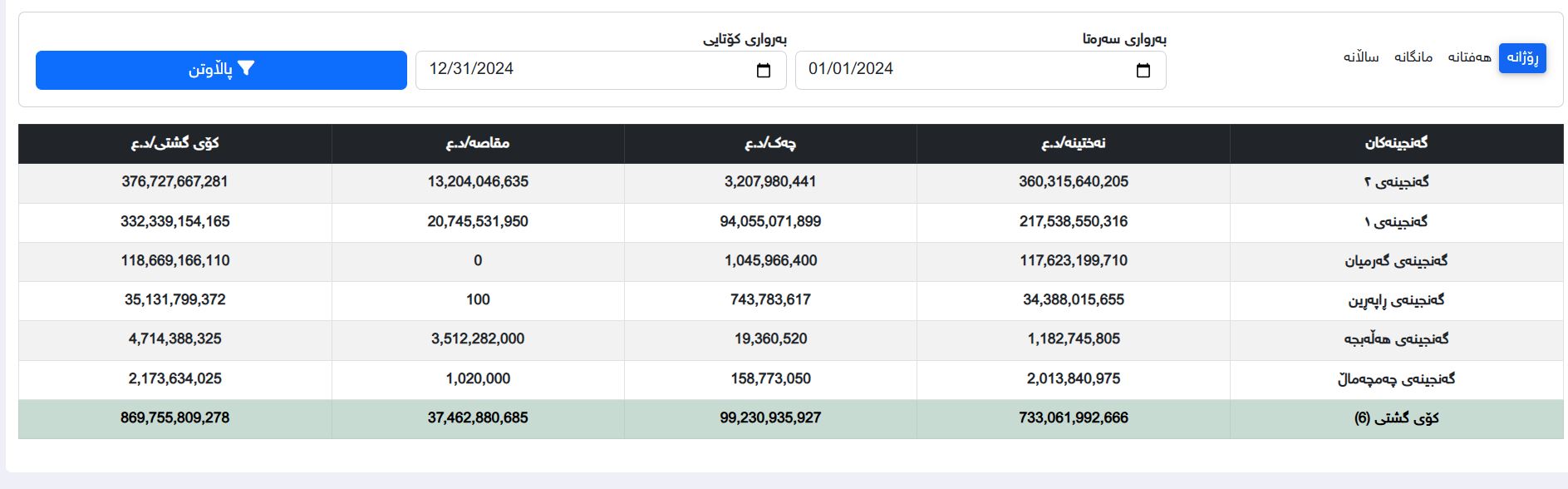1568x489 pixels.
Task: Click the filter funnel icon
Action: [x=246, y=69]
